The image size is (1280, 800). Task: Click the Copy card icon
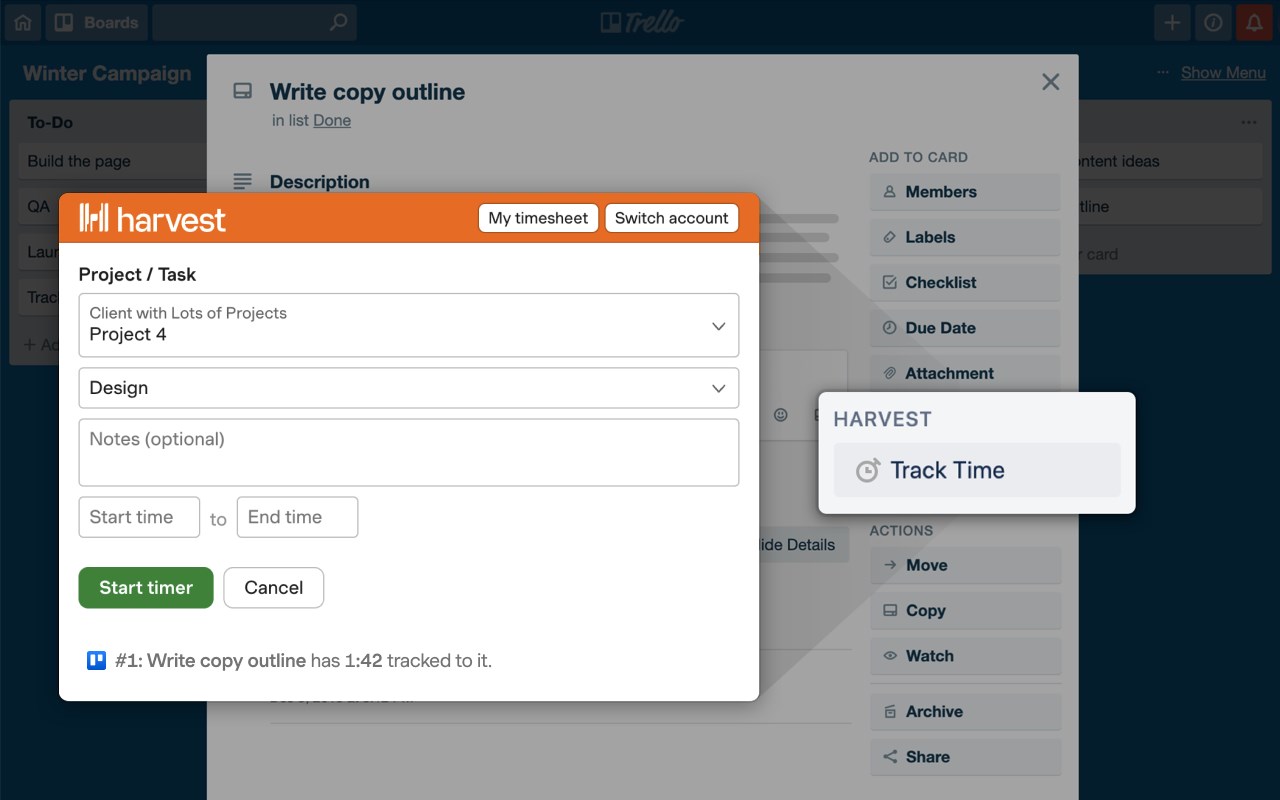[890, 610]
